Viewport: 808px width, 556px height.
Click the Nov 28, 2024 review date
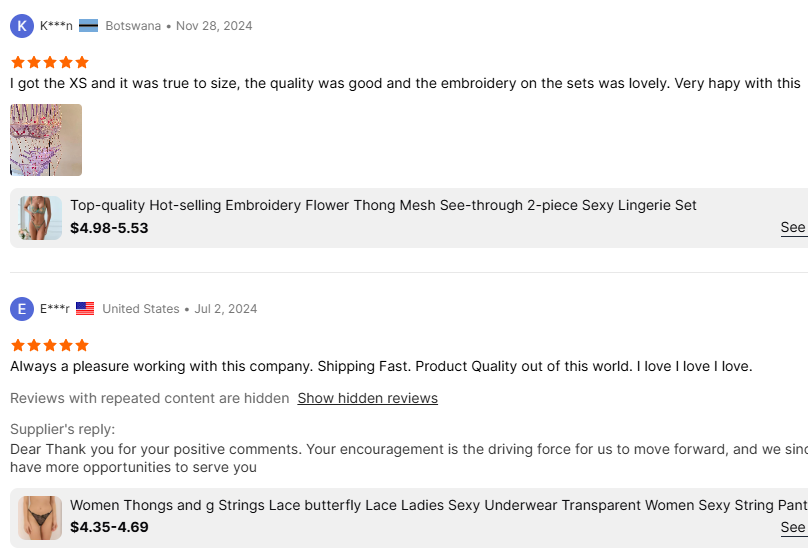pos(214,26)
